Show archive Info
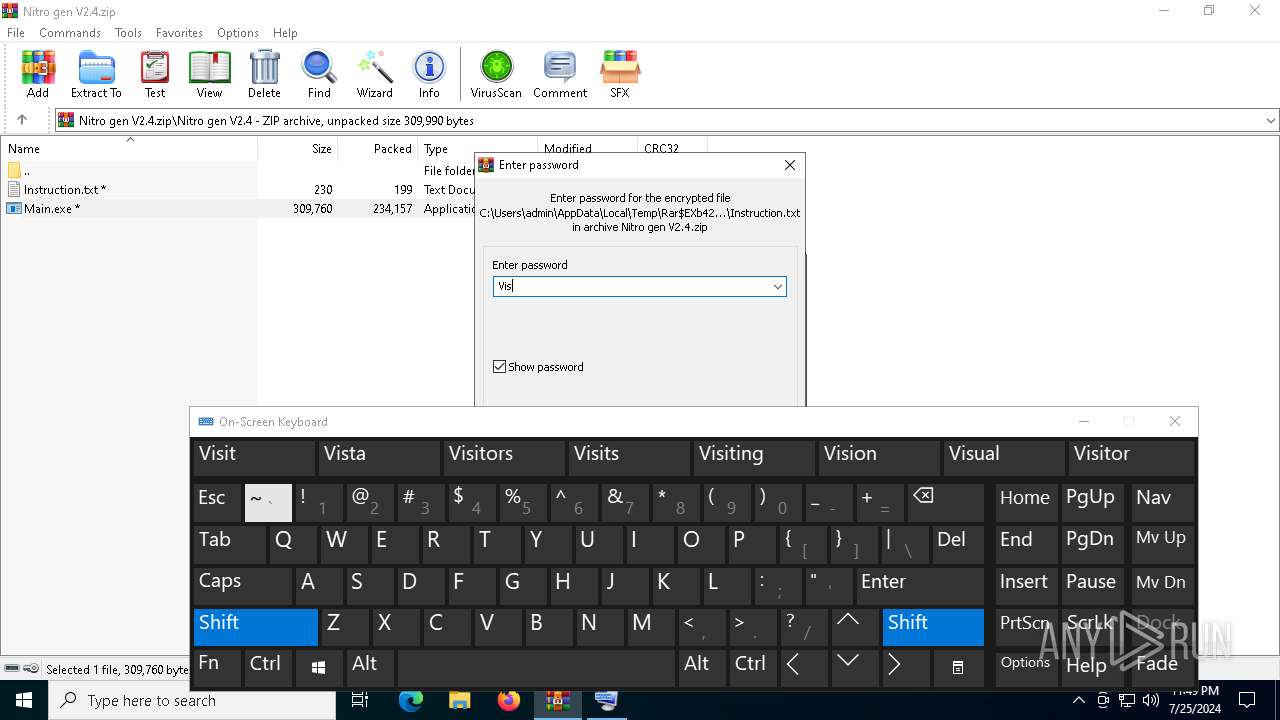The width and height of the screenshot is (1280, 720). point(429,74)
